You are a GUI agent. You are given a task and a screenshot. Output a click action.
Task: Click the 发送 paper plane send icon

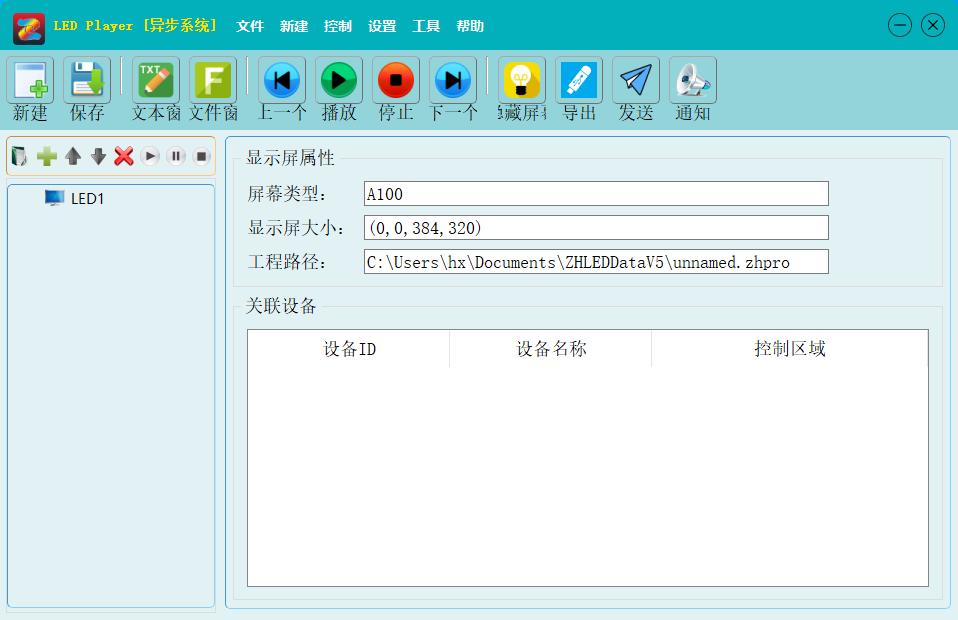tap(635, 81)
